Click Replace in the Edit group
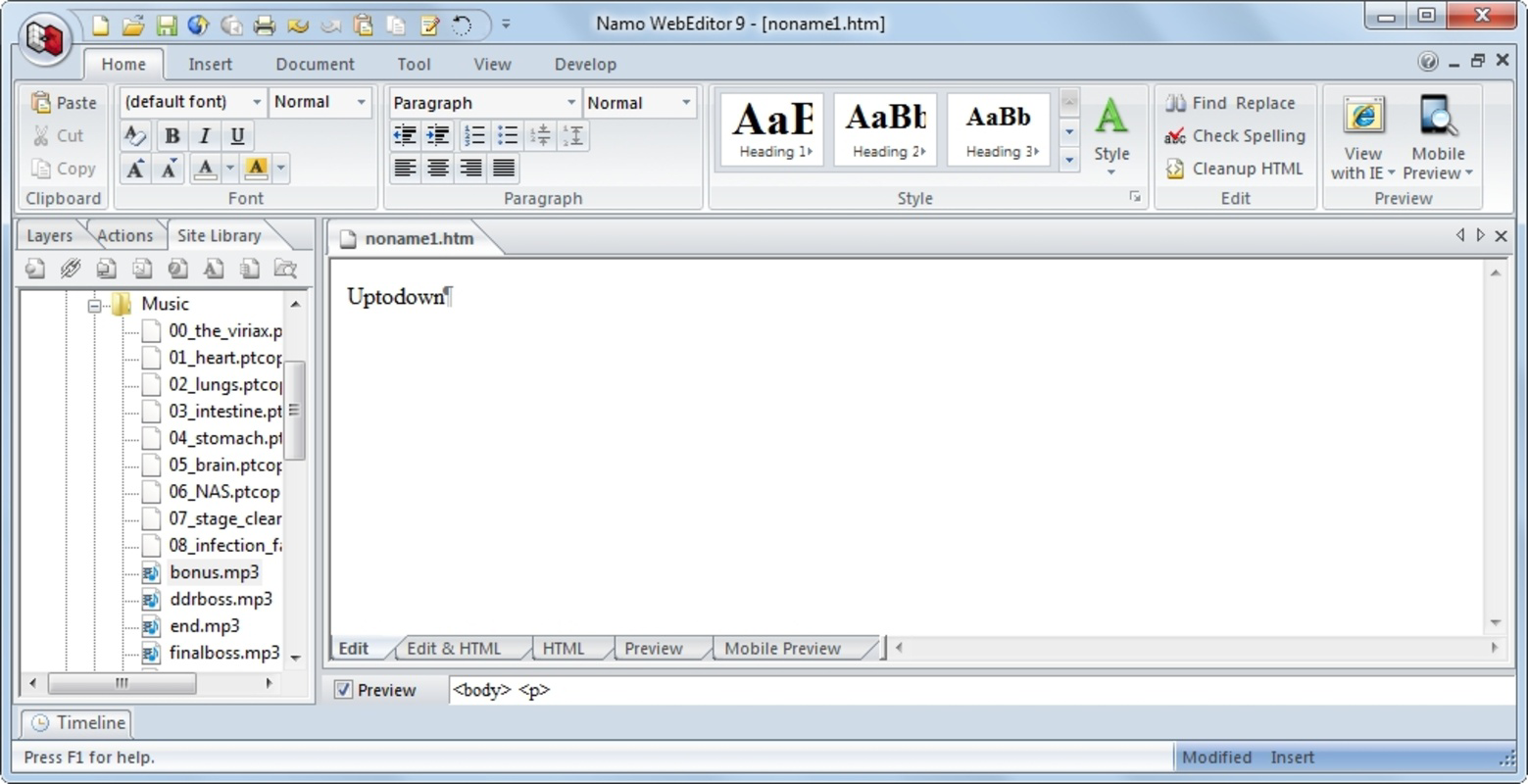The image size is (1528, 784). point(1264,103)
